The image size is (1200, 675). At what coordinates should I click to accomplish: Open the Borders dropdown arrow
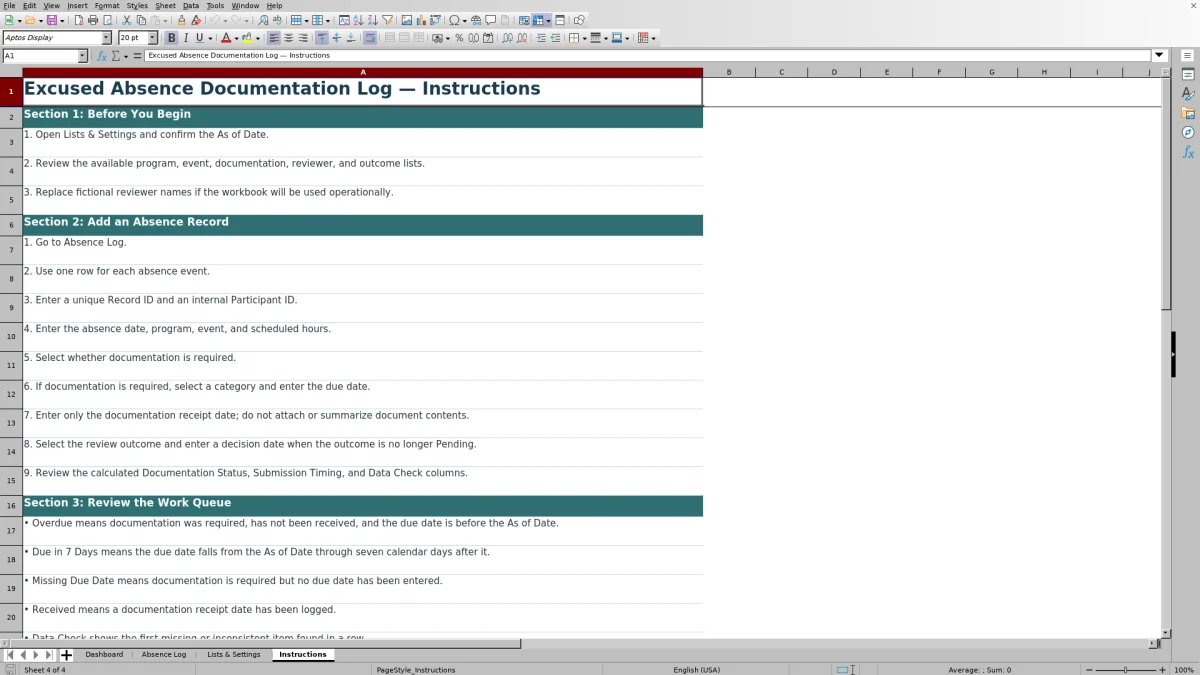pos(585,38)
